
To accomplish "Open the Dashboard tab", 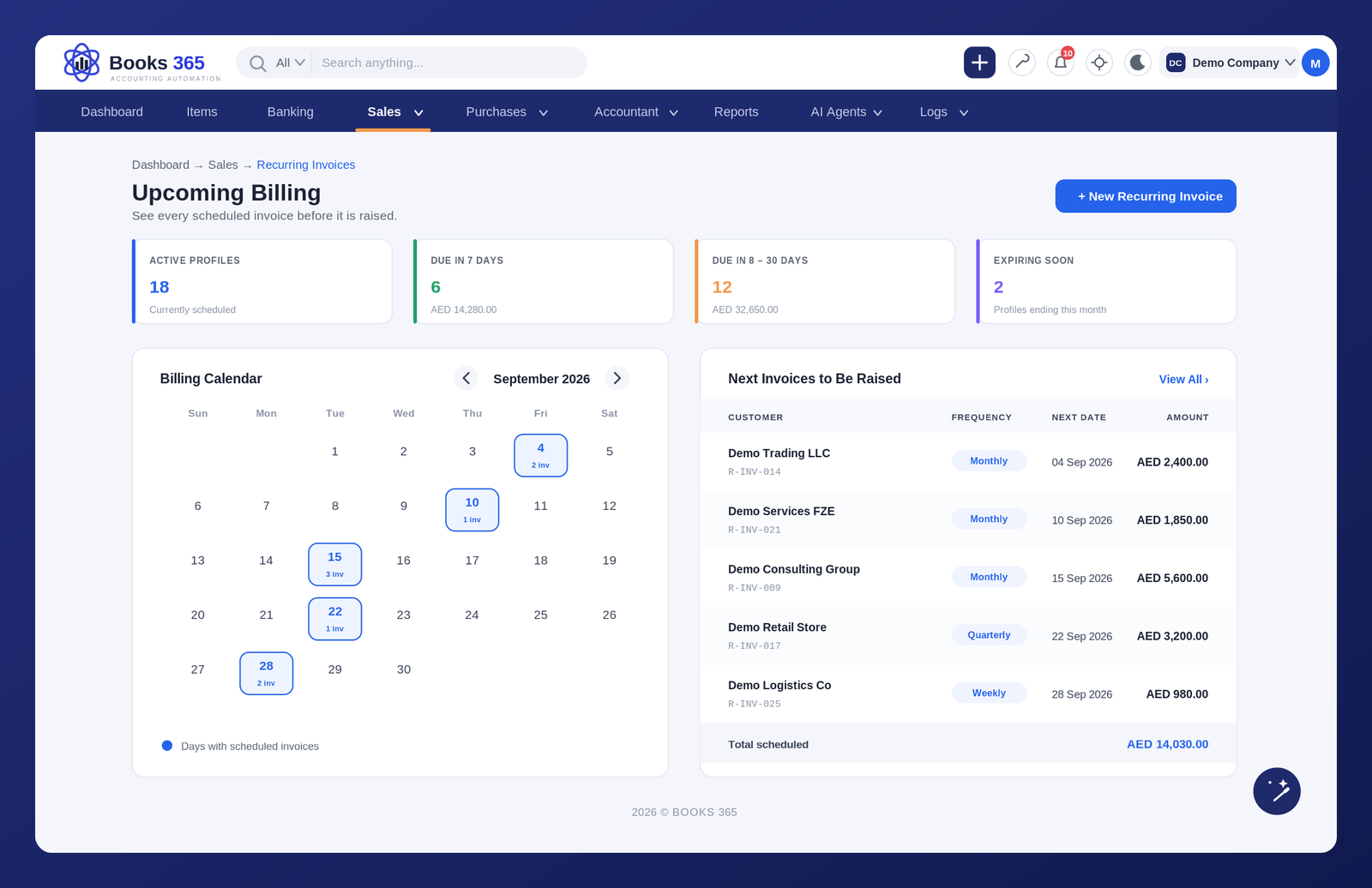I will coord(112,111).
